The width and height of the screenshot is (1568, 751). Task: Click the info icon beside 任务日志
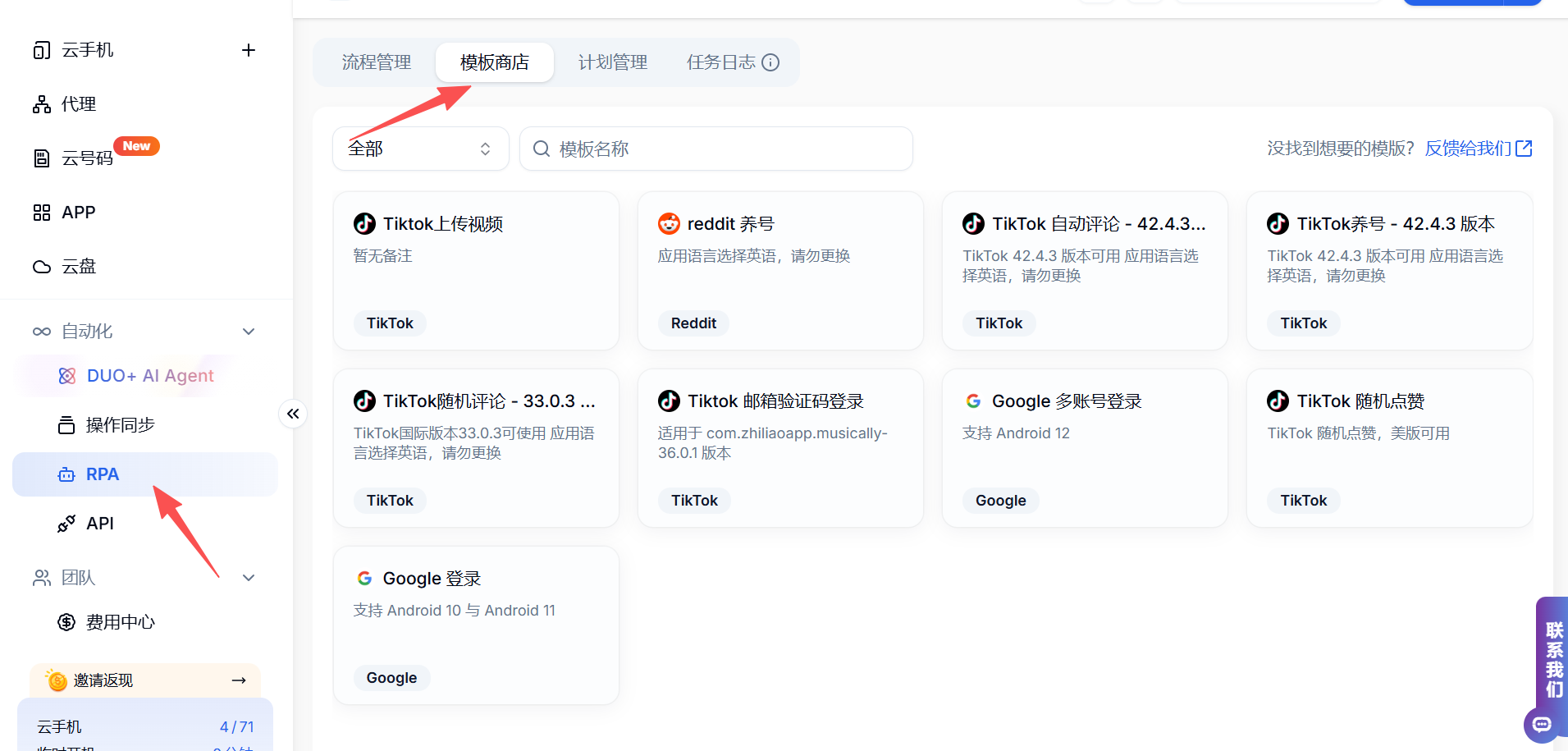click(770, 62)
